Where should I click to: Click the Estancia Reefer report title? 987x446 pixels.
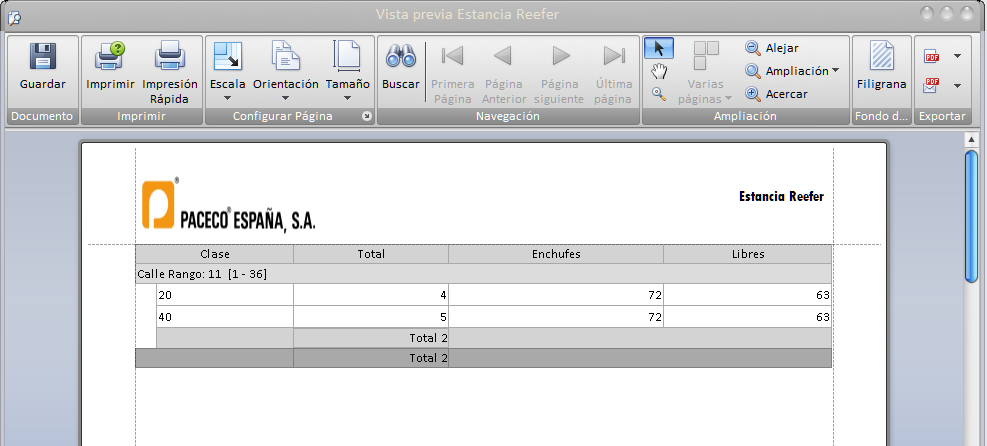coord(781,197)
